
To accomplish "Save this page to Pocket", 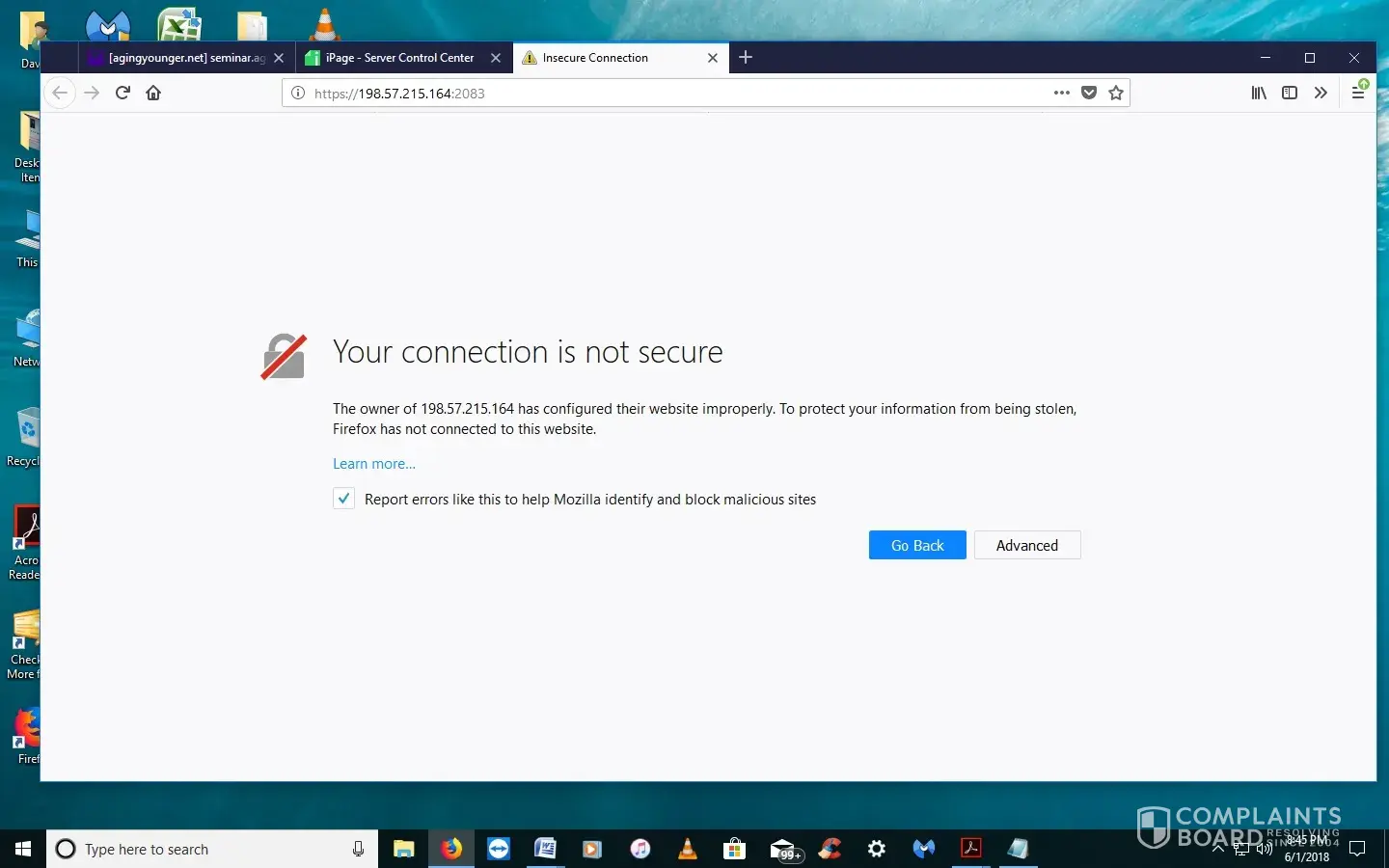I will click(x=1089, y=94).
